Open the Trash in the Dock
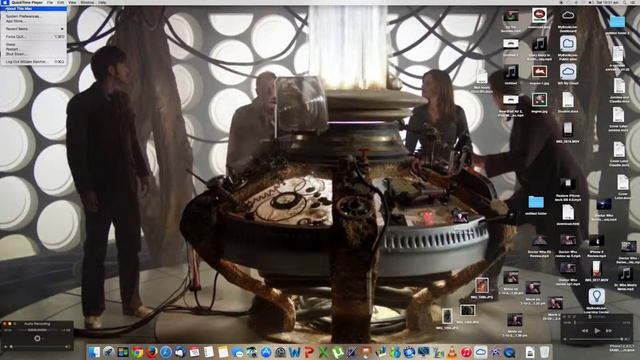 544,352
